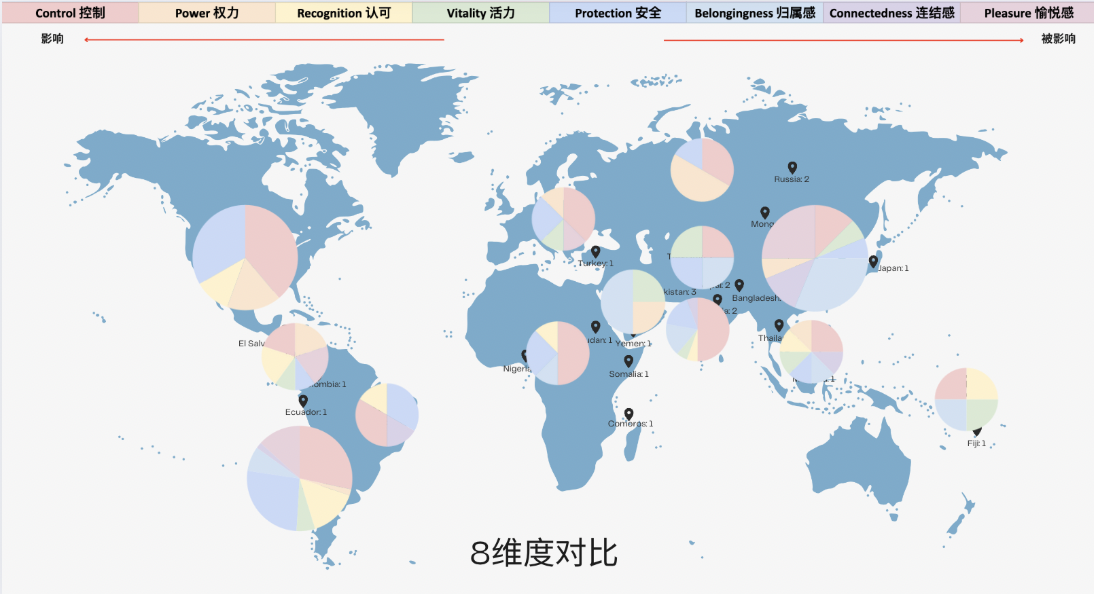
Task: Click the 'Yemen: 1' label
Action: [x=633, y=343]
